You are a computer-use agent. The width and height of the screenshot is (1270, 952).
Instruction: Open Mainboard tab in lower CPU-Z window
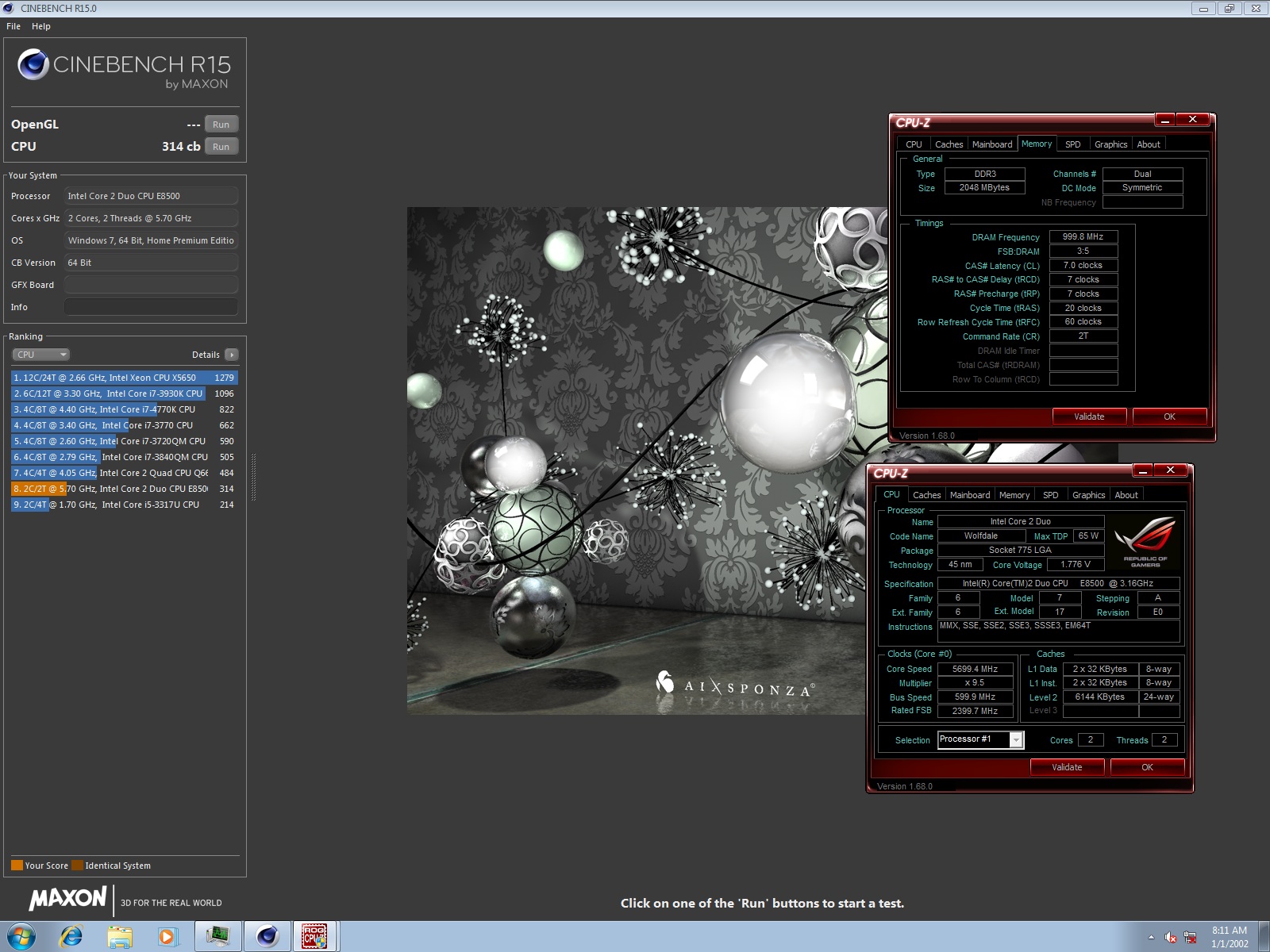pyautogui.click(x=970, y=495)
